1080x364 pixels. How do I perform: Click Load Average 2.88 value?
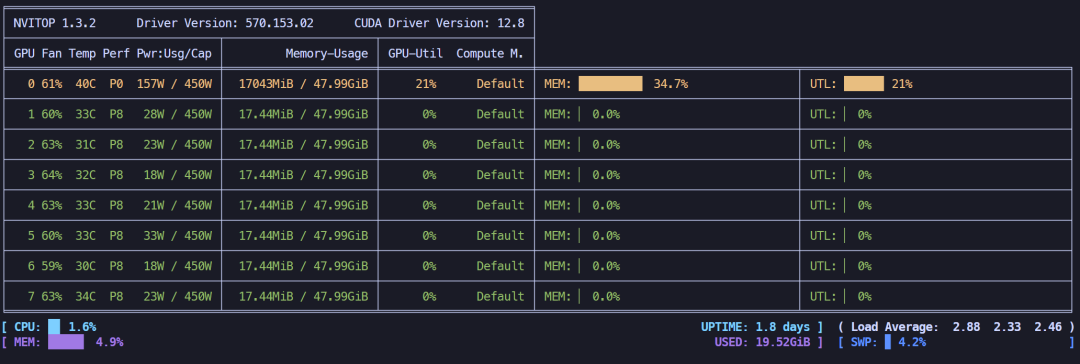point(967,327)
